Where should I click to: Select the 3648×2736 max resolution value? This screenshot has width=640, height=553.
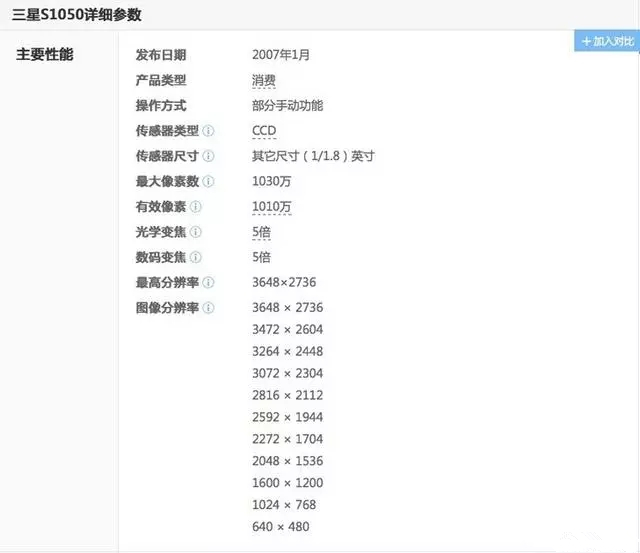coord(284,282)
